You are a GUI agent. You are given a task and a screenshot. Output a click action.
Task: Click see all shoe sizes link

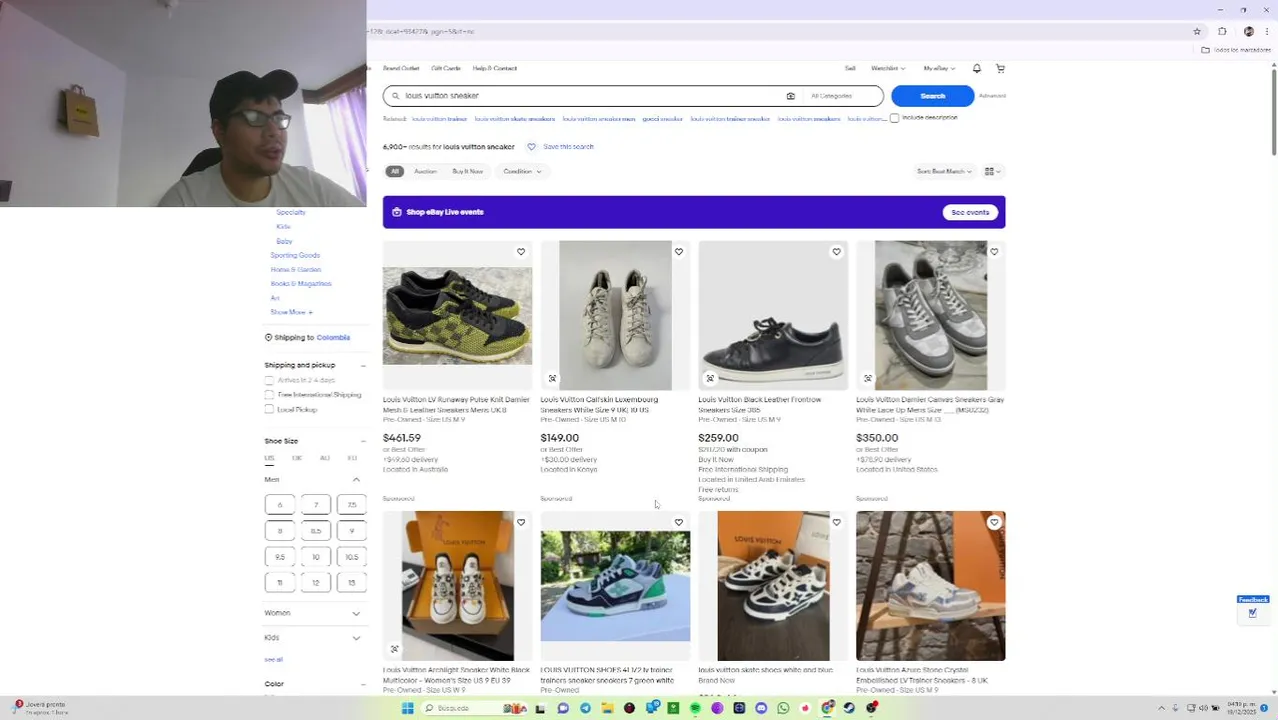coord(273,660)
